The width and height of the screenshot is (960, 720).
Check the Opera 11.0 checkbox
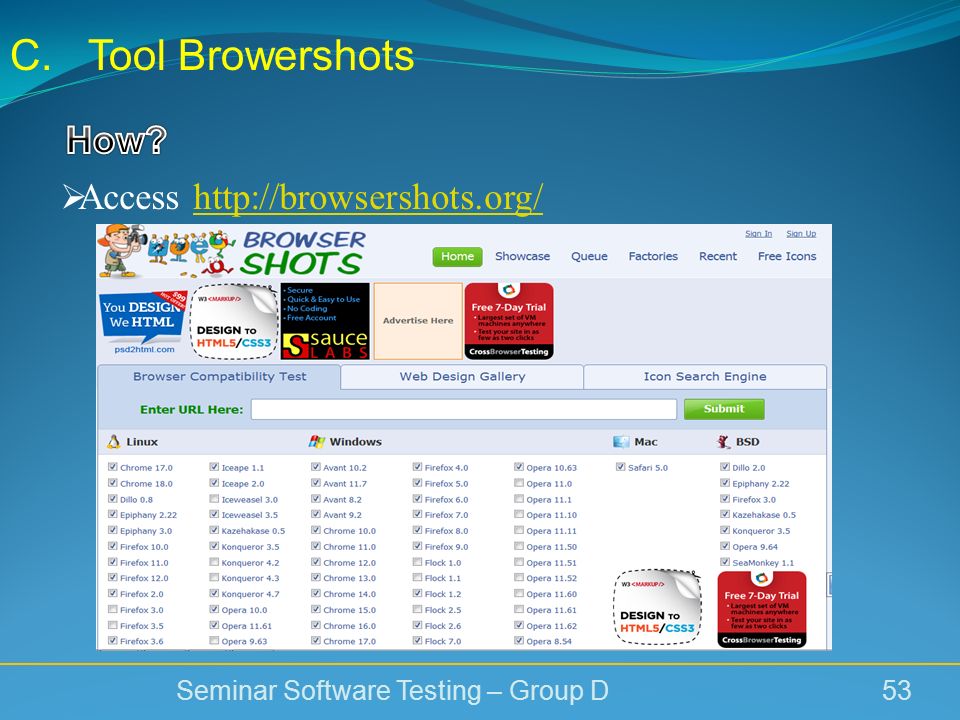click(x=519, y=483)
